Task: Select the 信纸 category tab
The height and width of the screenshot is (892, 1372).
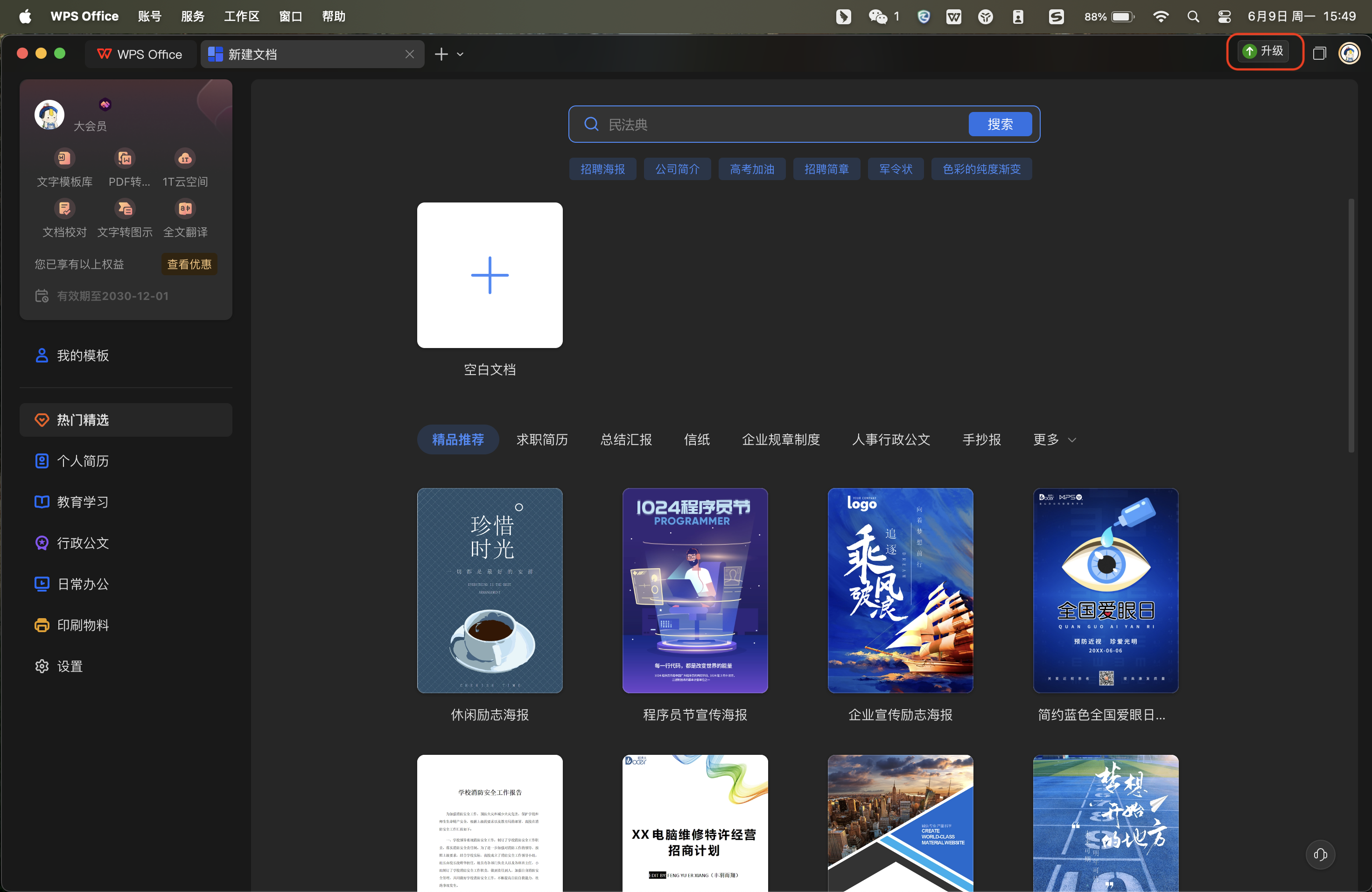Action: [696, 439]
